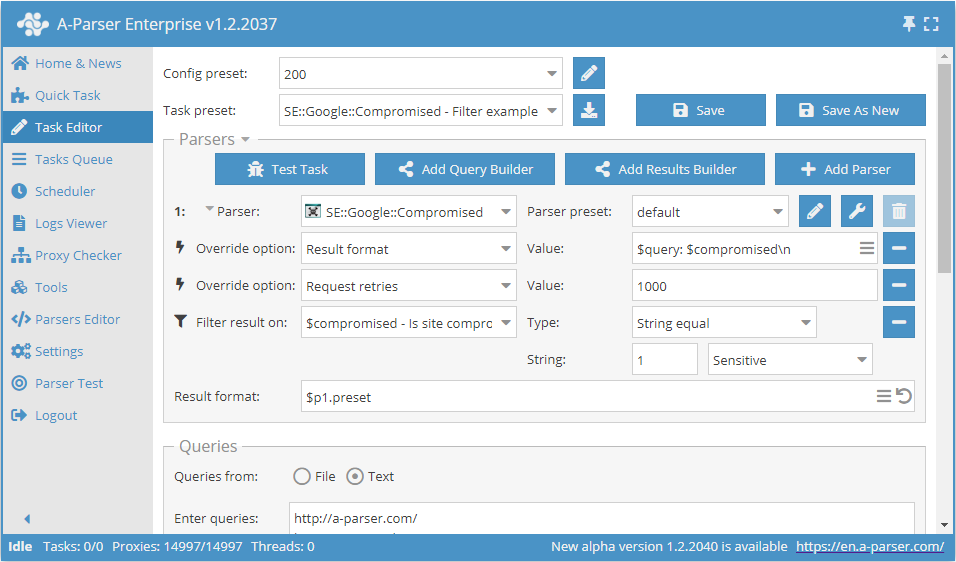Select the File radio button for queries
Image resolution: width=956 pixels, height=562 pixels.
[x=301, y=477]
